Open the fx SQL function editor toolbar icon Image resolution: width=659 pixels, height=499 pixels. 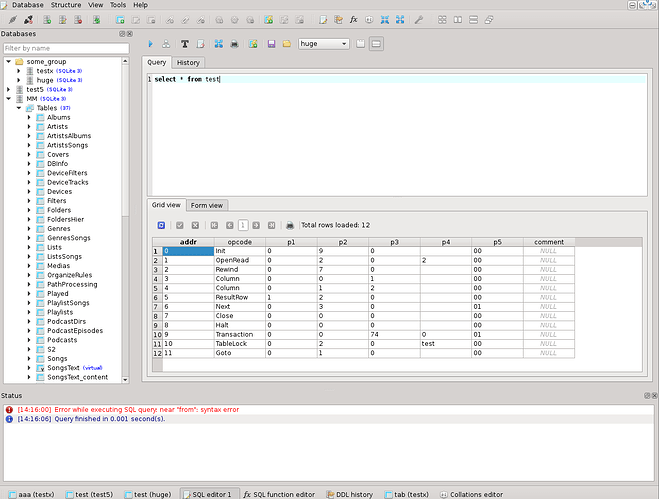(354, 20)
